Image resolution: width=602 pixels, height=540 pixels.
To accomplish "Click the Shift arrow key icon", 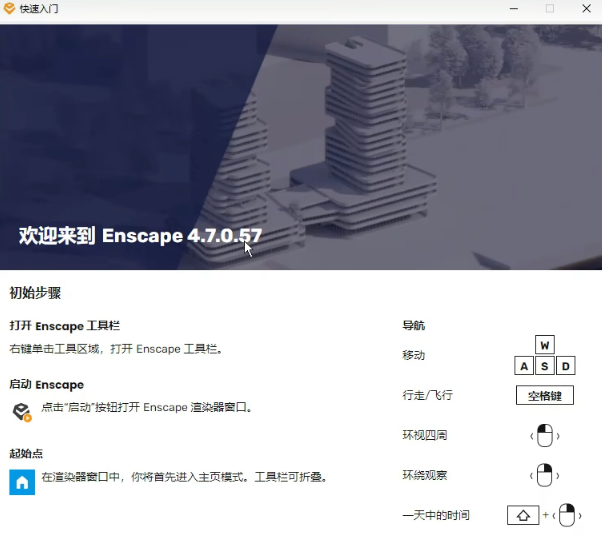I will pyautogui.click(x=522, y=516).
